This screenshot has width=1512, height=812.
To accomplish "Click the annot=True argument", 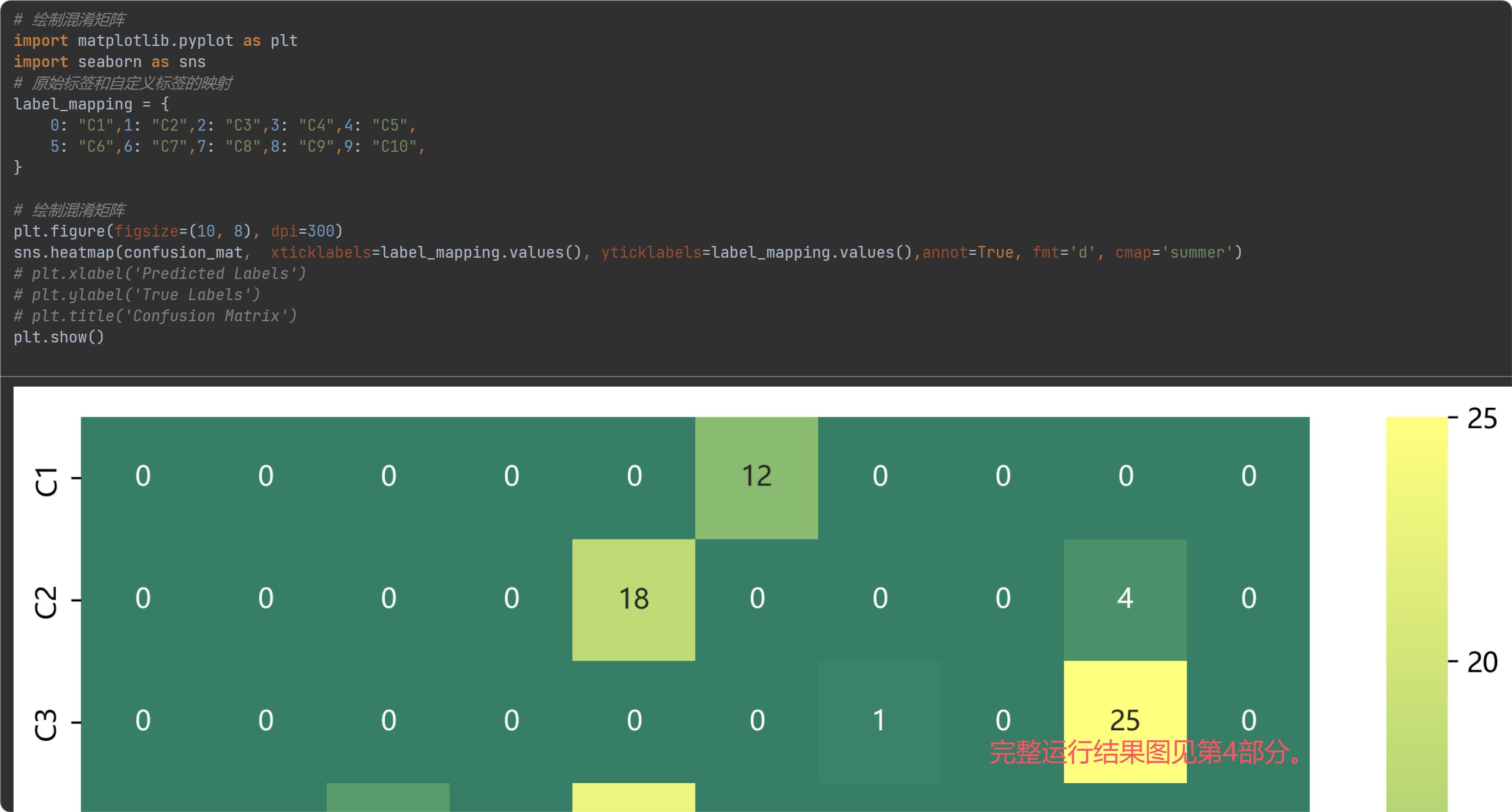I will tap(967, 252).
